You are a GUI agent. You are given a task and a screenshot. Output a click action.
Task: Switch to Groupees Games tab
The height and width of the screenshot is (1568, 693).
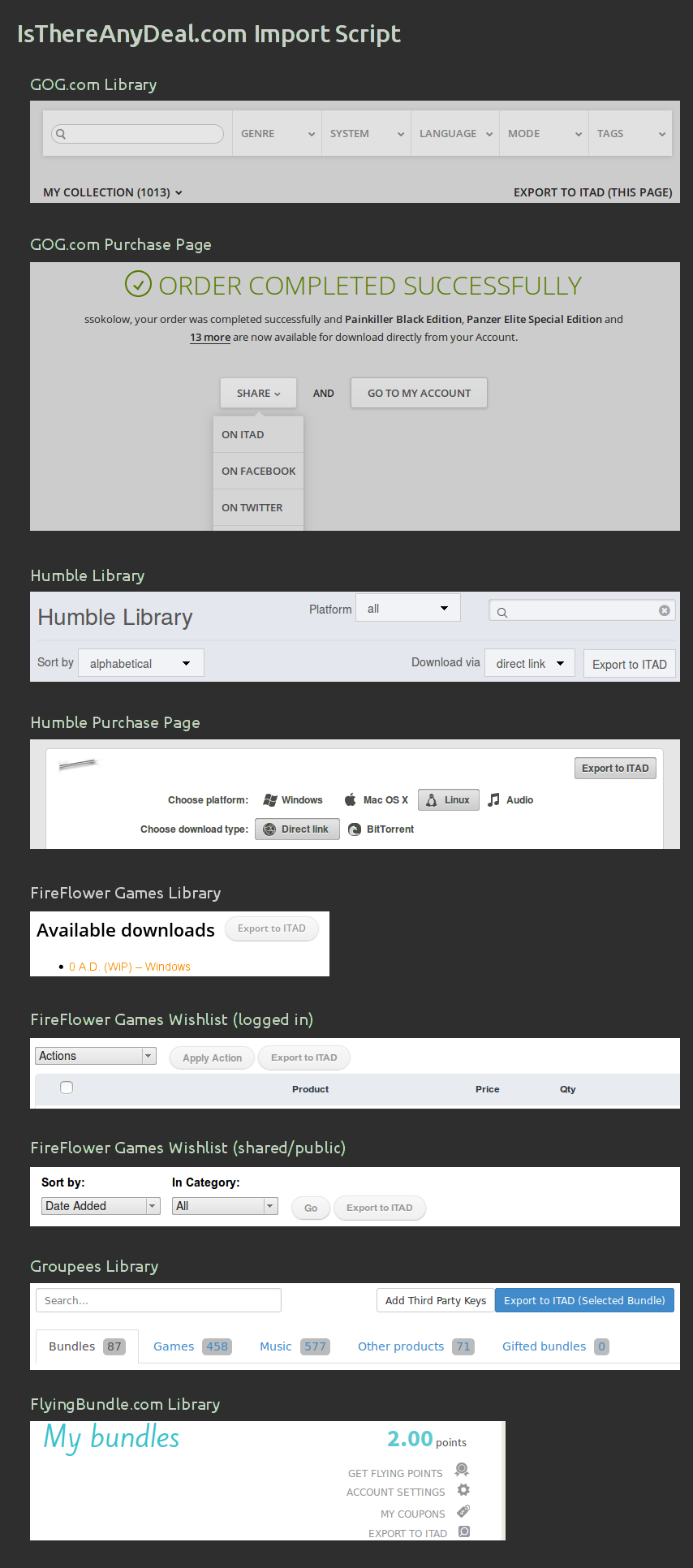point(192,1346)
